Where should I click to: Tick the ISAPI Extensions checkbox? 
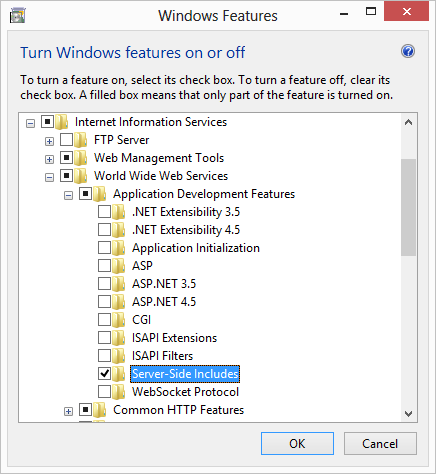coord(104,338)
